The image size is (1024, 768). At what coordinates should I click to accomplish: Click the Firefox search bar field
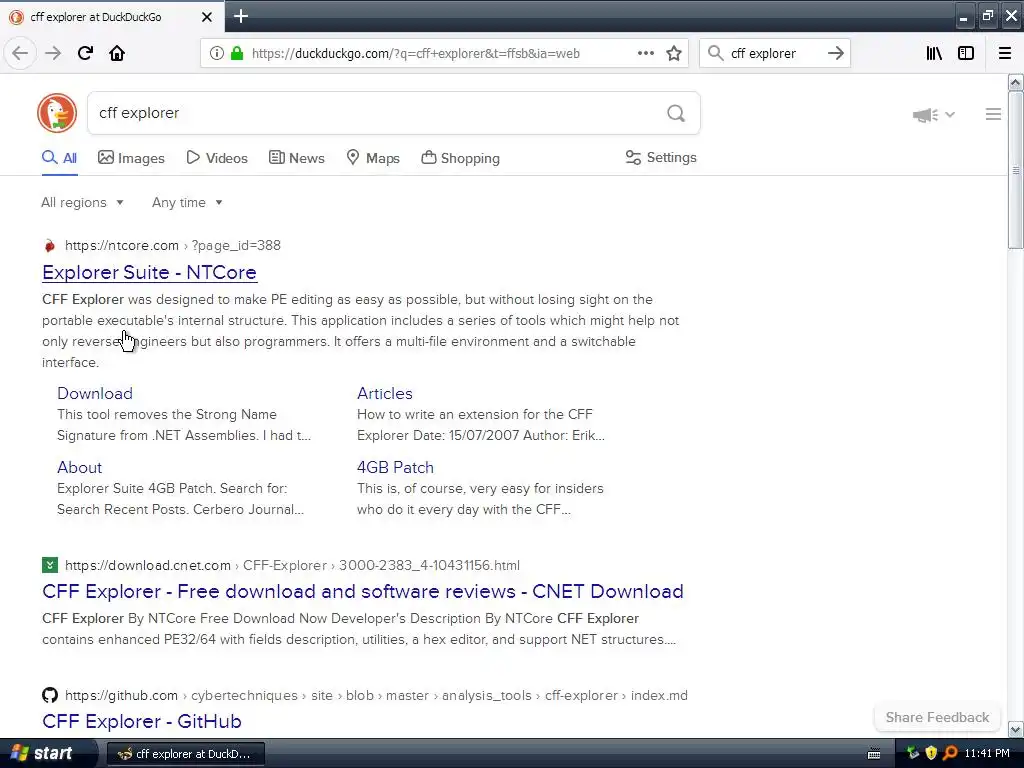pyautogui.click(x=775, y=54)
